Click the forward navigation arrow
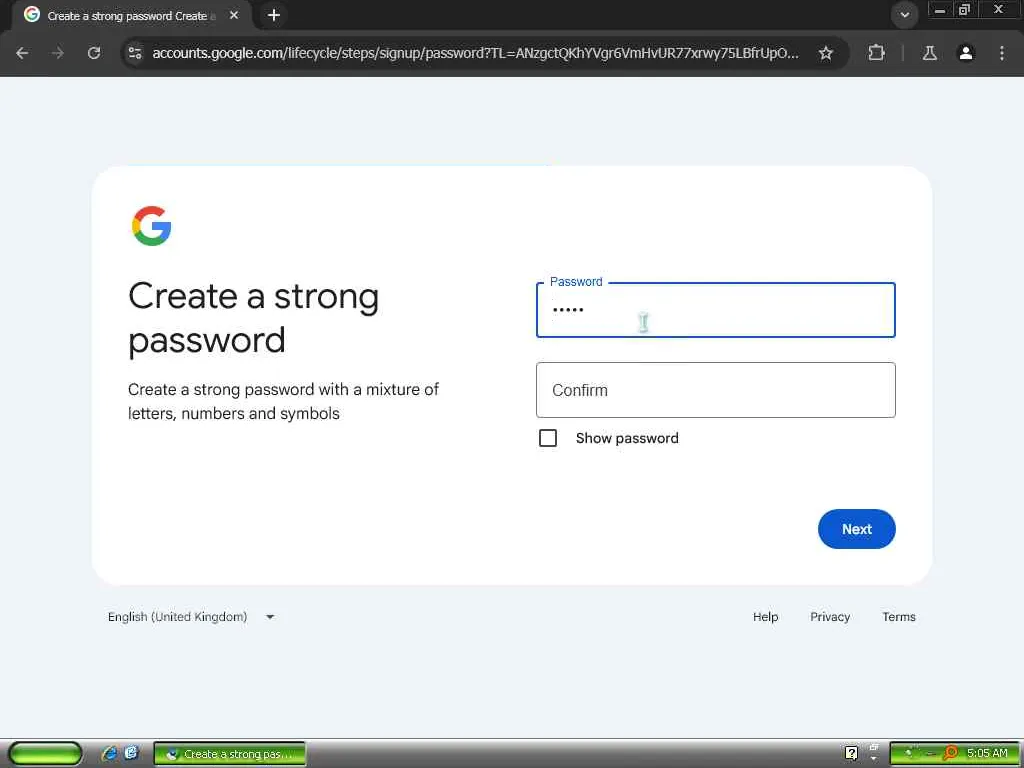 pos(58,53)
